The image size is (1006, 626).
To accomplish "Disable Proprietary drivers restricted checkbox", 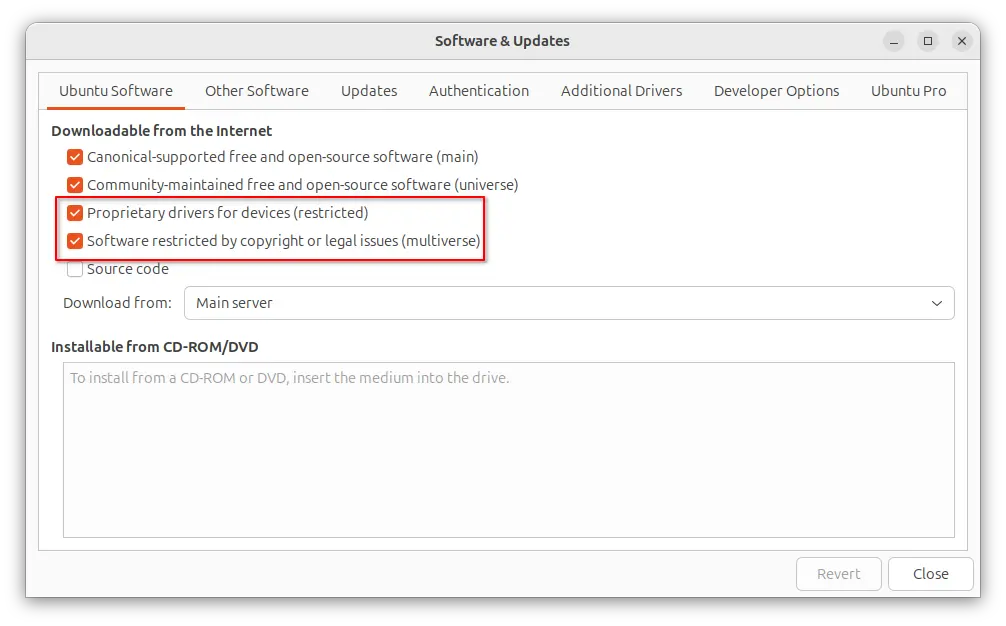I will coord(75,213).
